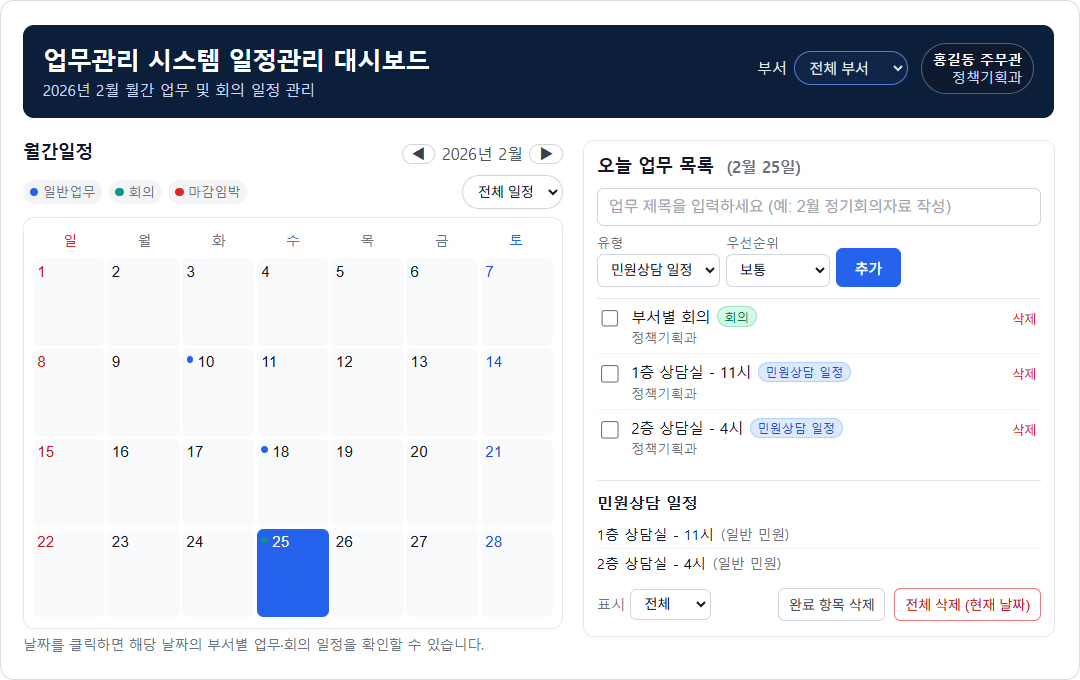The height and width of the screenshot is (680, 1080).
Task: Check the 1층 상담실 - 11시 task
Action: pos(610,374)
